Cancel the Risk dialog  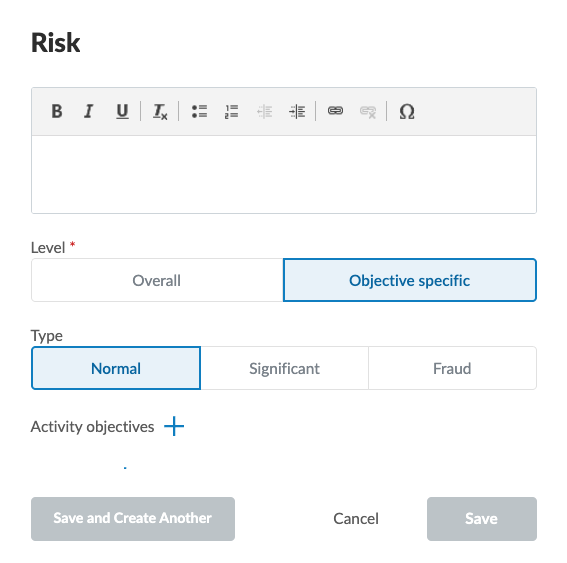tap(356, 519)
